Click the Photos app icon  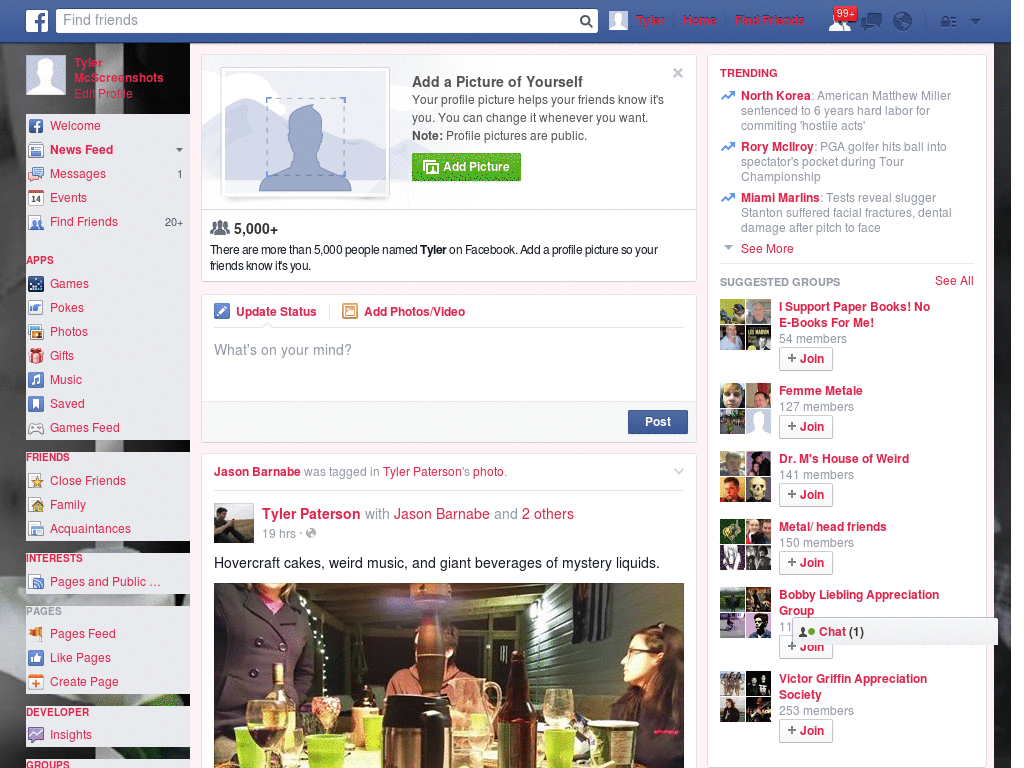point(36,332)
